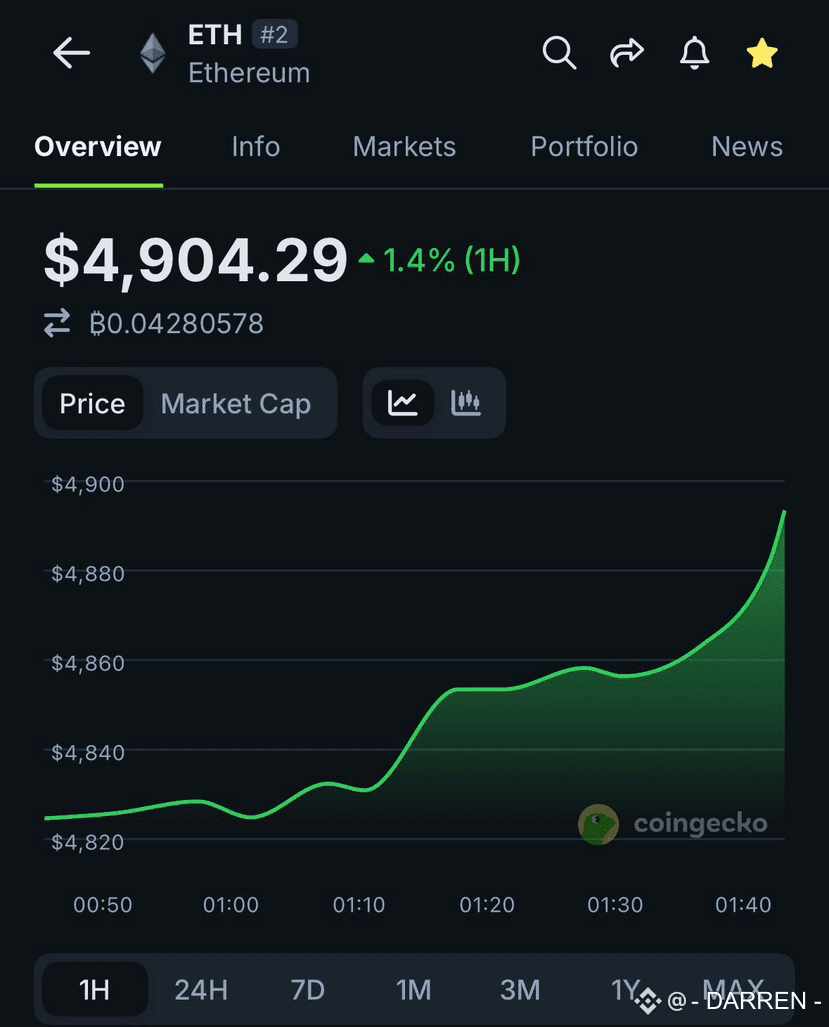Open the Info tab
The height and width of the screenshot is (1027, 829).
click(x=256, y=147)
